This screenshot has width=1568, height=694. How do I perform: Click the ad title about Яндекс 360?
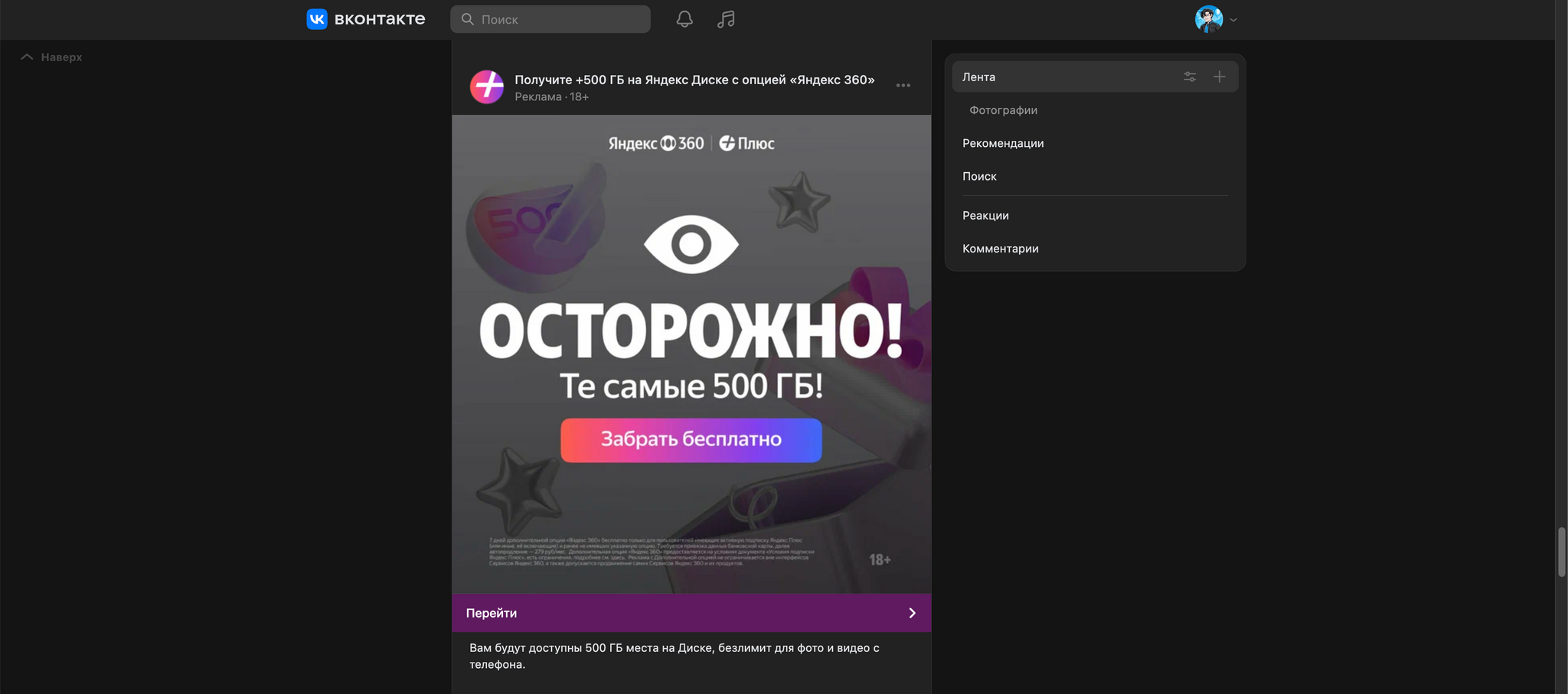click(694, 80)
